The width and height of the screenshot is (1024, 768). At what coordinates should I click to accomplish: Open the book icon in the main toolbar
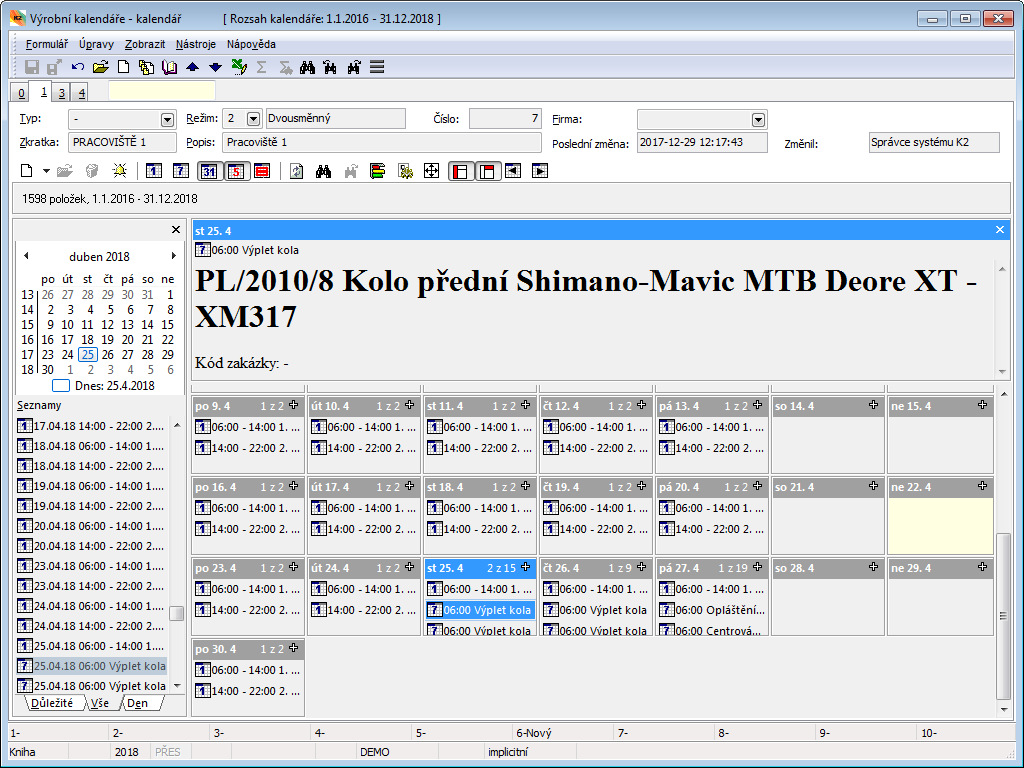point(169,67)
